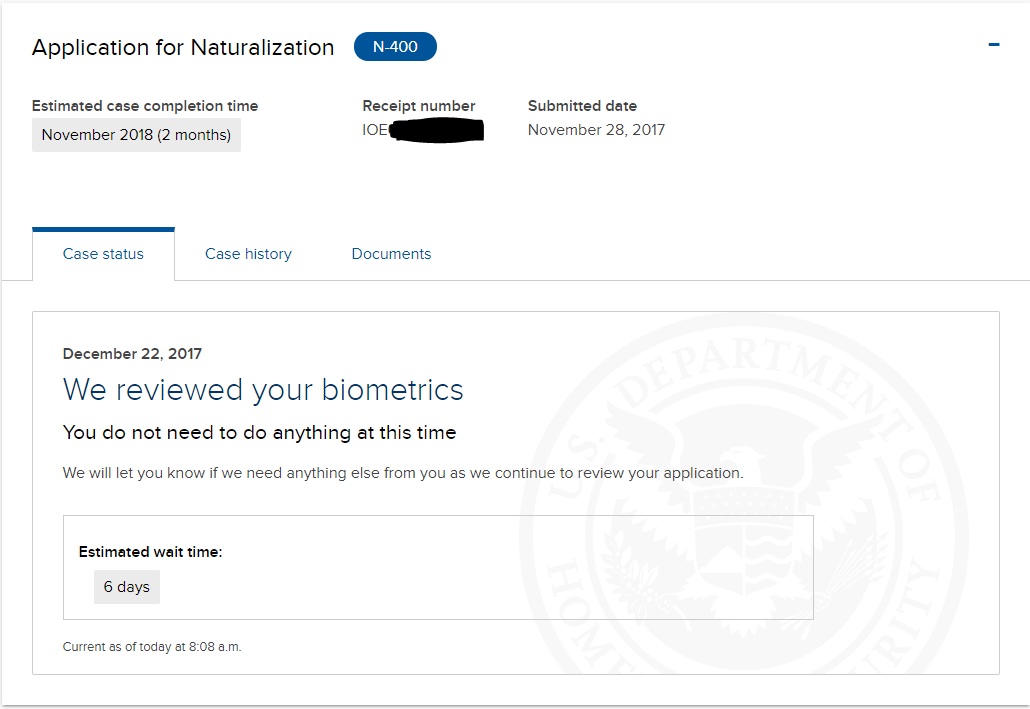
Task: Open the Documents tab
Action: point(391,254)
